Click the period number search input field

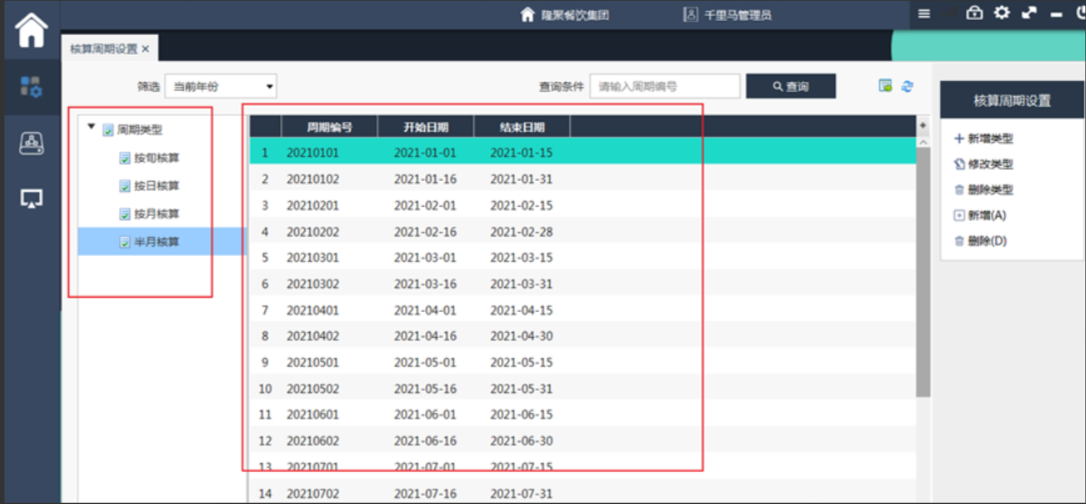coord(664,87)
